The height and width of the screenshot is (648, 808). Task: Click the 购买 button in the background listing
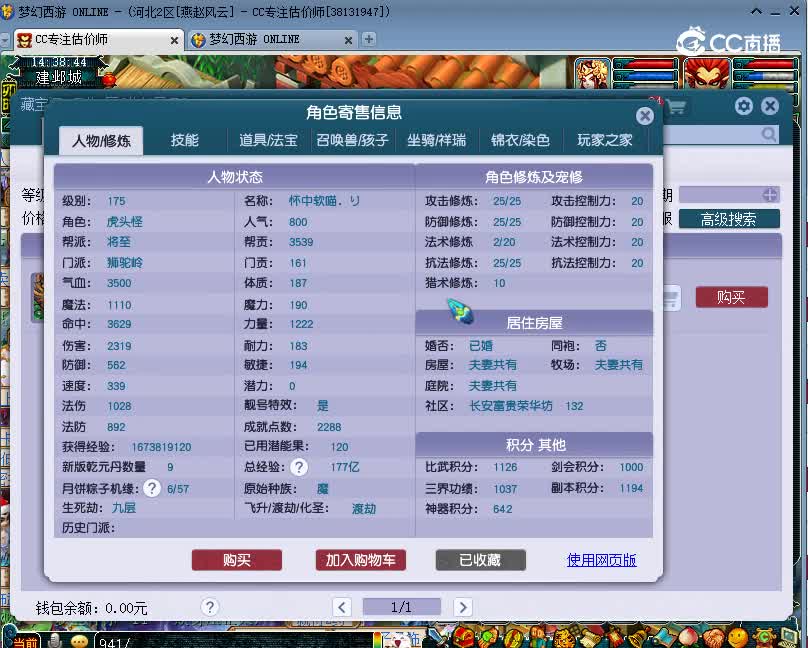731,297
